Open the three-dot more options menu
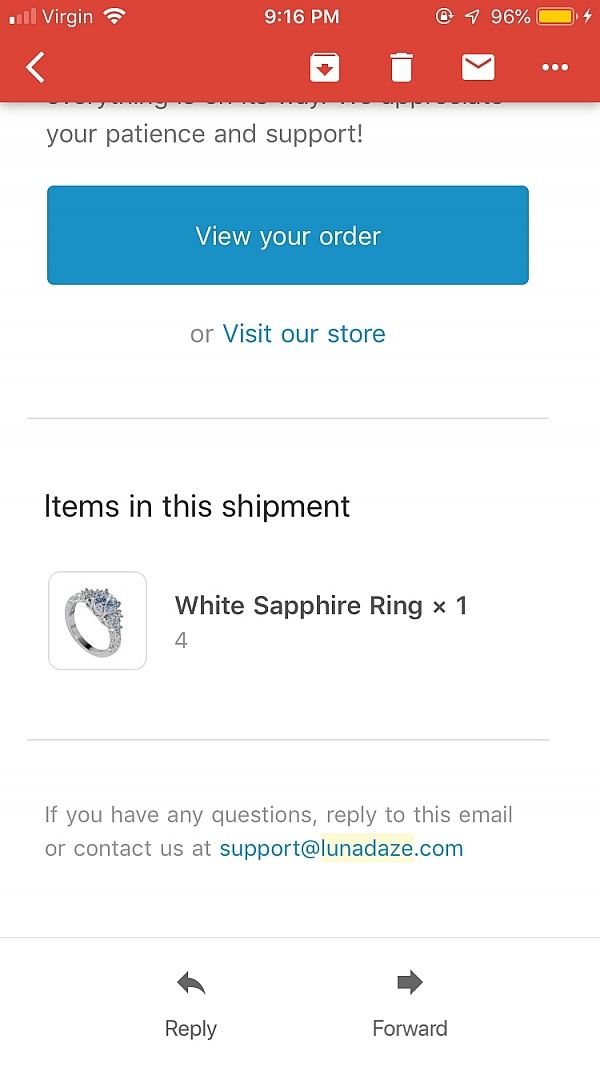This screenshot has width=600, height=1067. coord(554,67)
